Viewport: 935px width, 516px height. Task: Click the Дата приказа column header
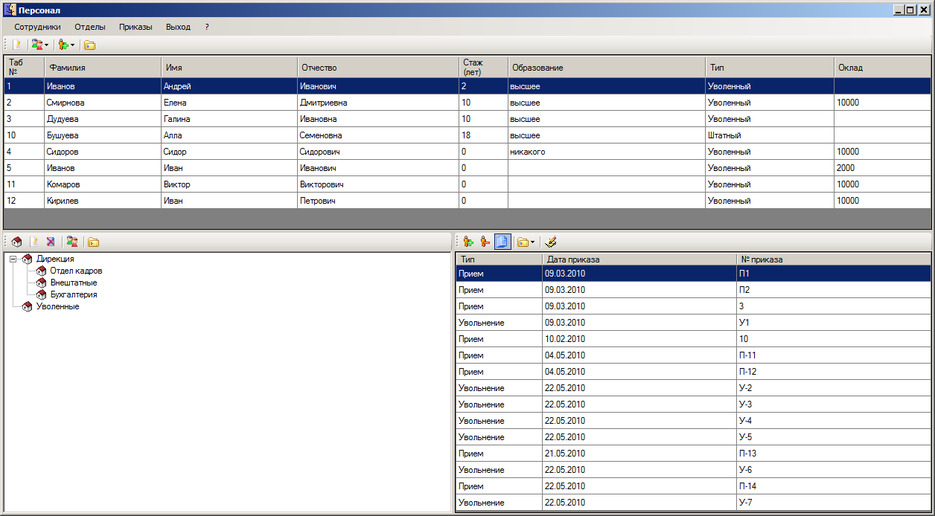[639, 259]
